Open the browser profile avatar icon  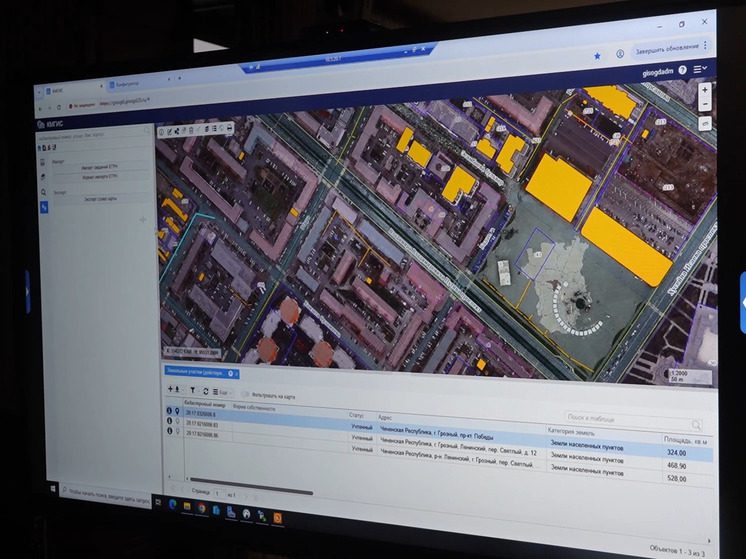coord(620,54)
